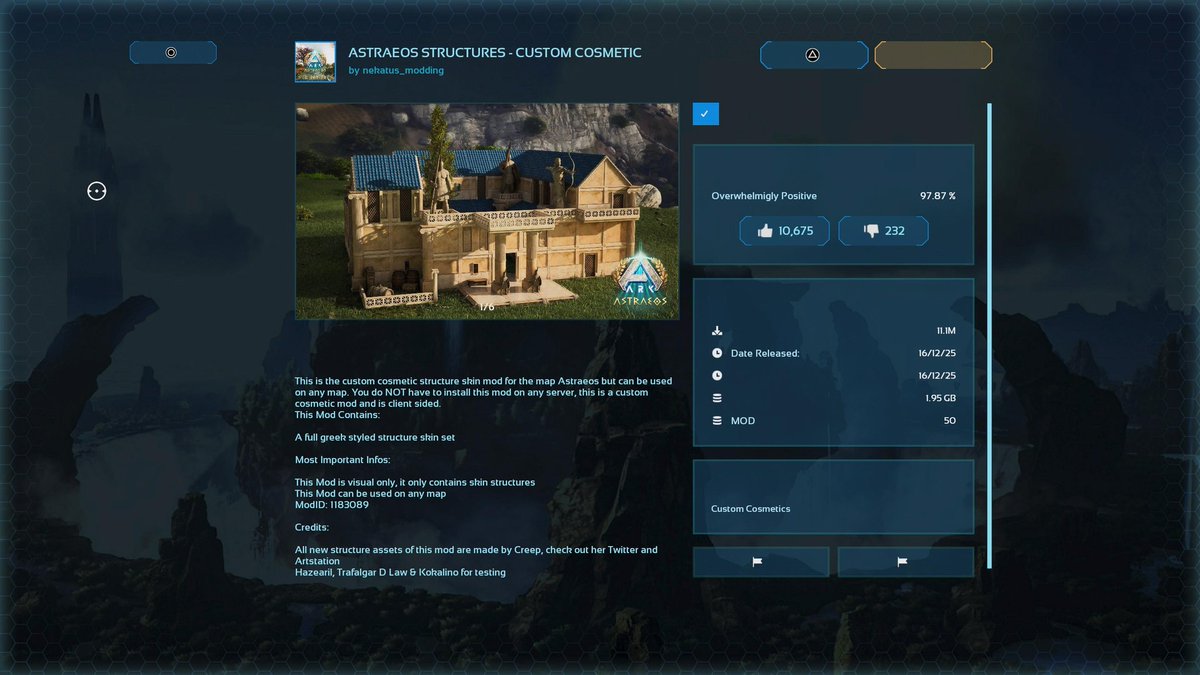1200x675 pixels.
Task: Click the clock icon on the row with no label
Action: (717, 376)
